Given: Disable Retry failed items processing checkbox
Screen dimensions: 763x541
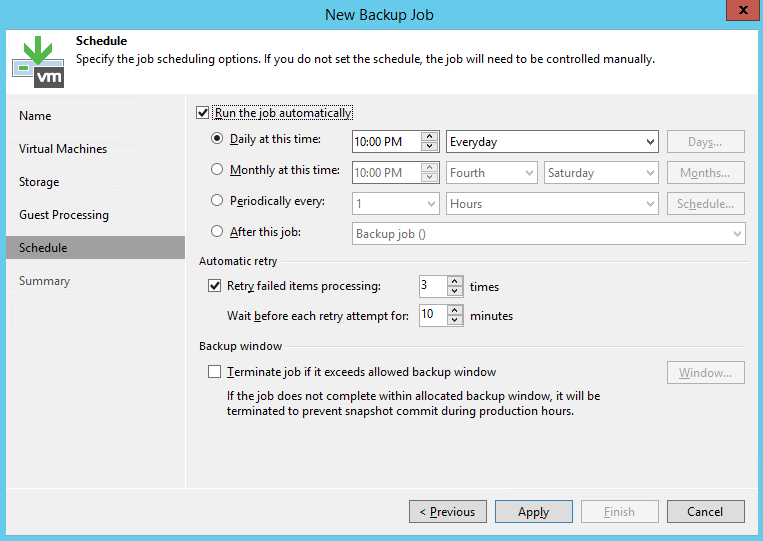Looking at the screenshot, I should pyautogui.click(x=215, y=286).
